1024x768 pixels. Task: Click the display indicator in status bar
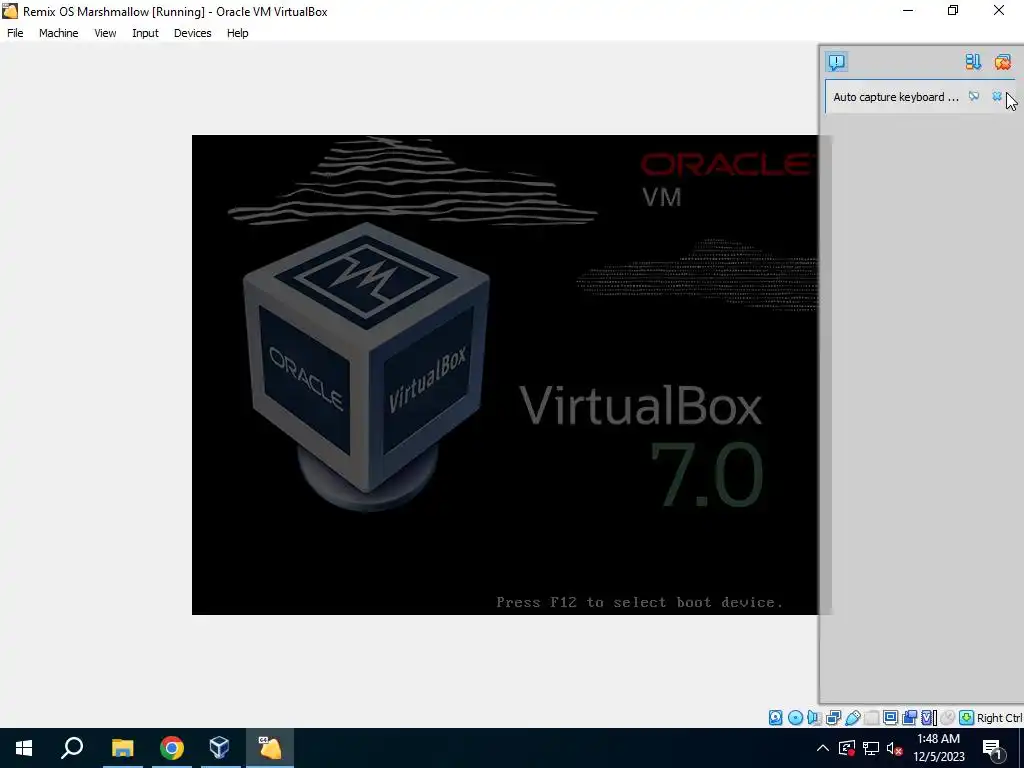point(890,718)
